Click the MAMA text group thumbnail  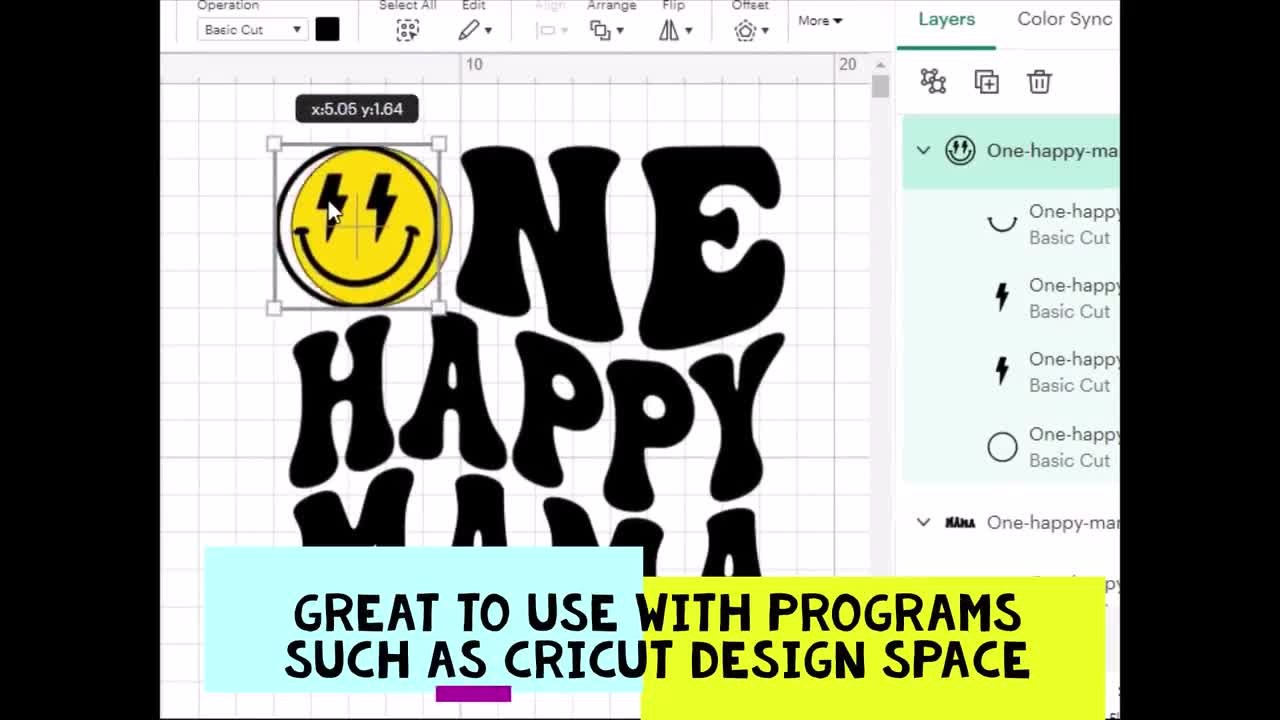(960, 522)
